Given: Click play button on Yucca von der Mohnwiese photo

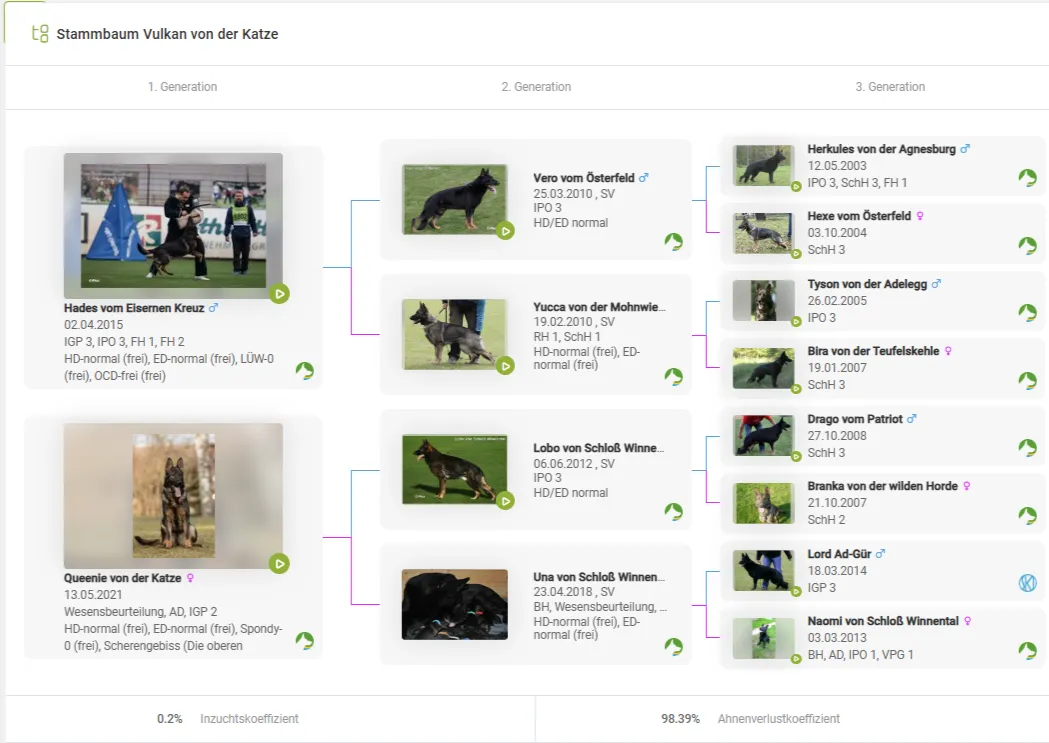Looking at the screenshot, I should [x=506, y=366].
